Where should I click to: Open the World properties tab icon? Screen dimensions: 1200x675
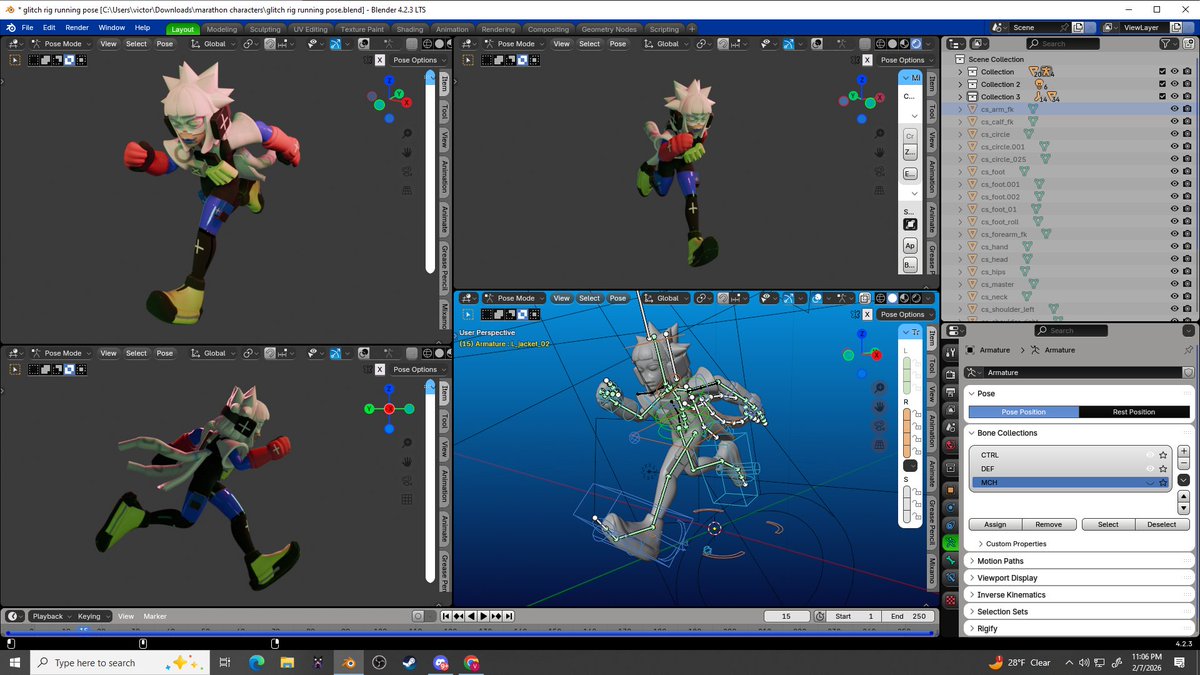950,446
